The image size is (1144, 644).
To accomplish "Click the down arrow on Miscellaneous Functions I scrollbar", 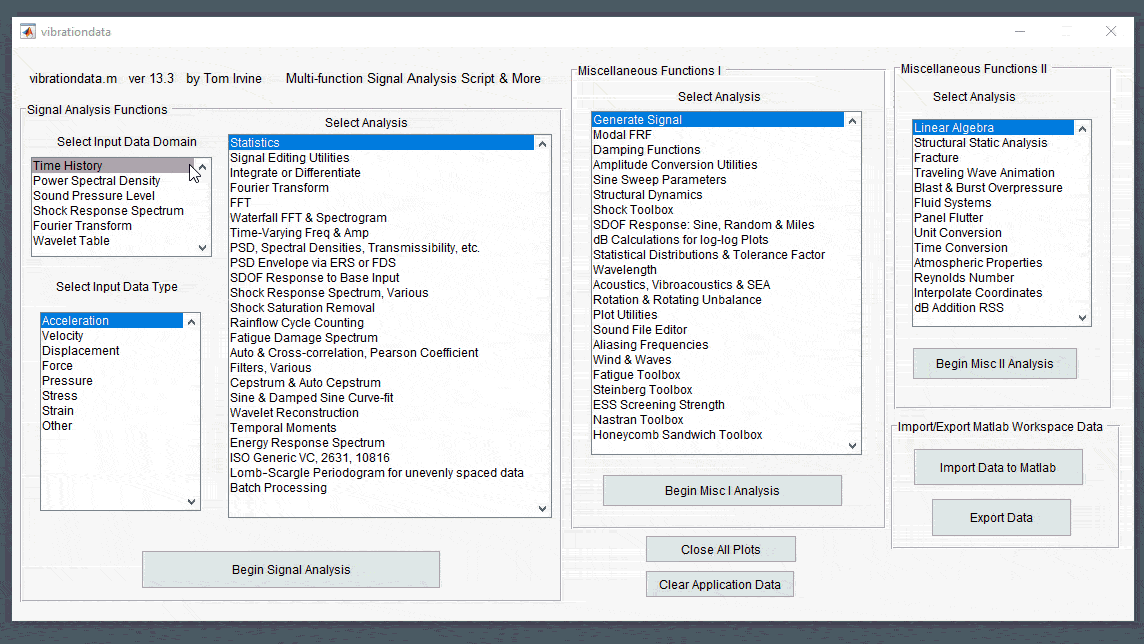I will point(852,444).
